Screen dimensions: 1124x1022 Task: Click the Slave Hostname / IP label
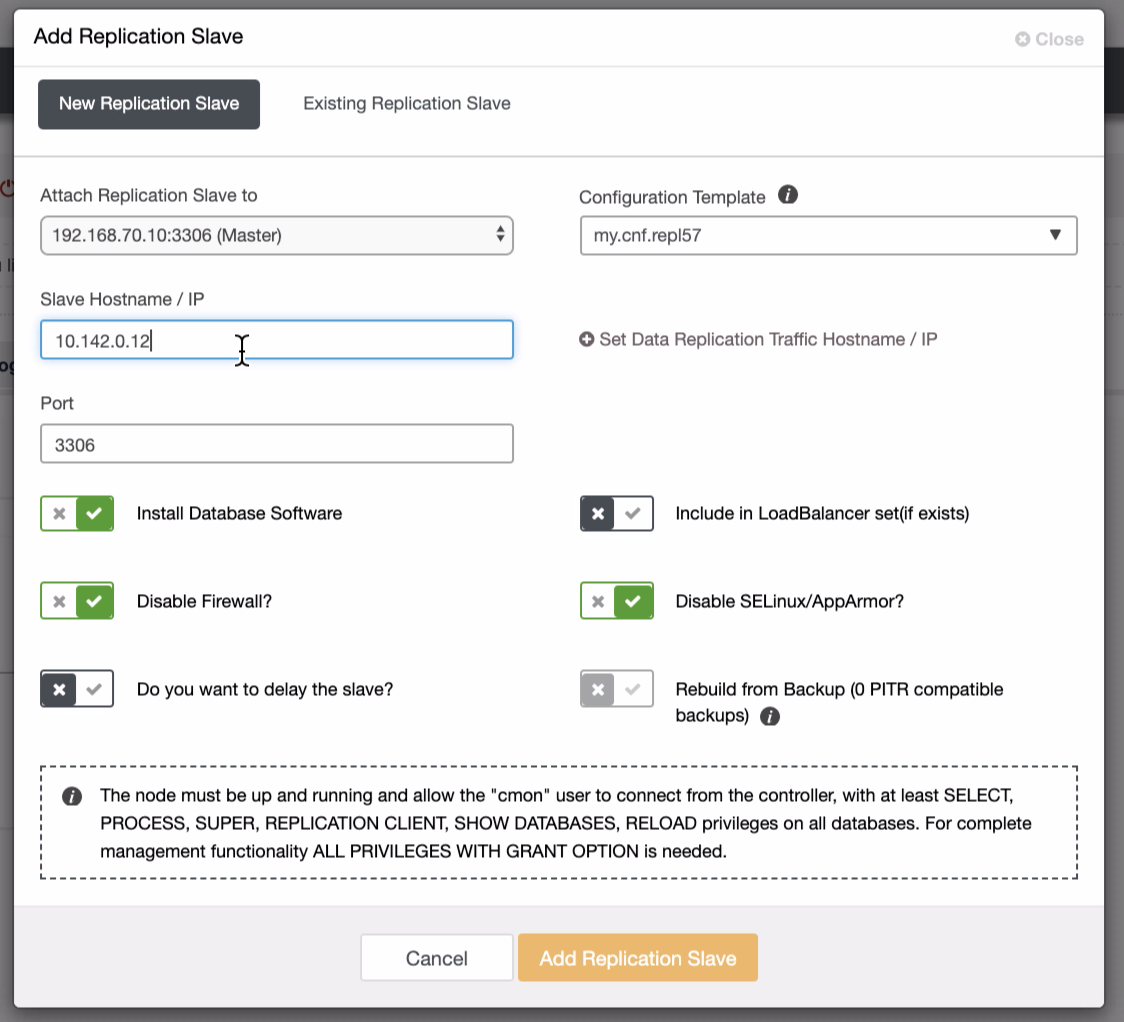[122, 299]
